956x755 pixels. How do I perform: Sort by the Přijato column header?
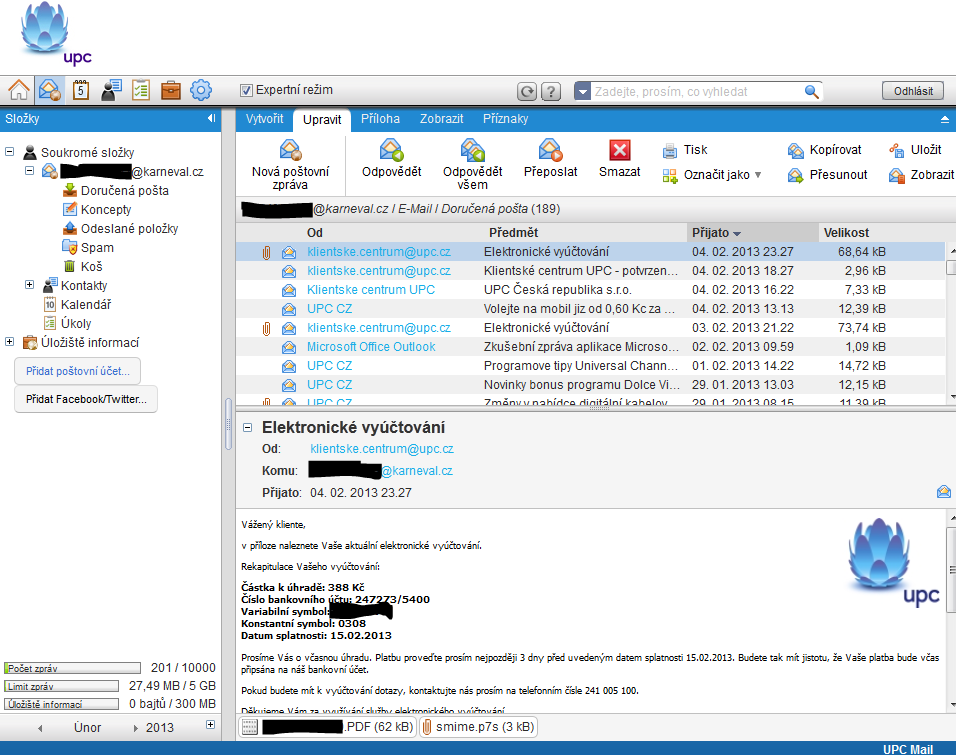coord(752,233)
